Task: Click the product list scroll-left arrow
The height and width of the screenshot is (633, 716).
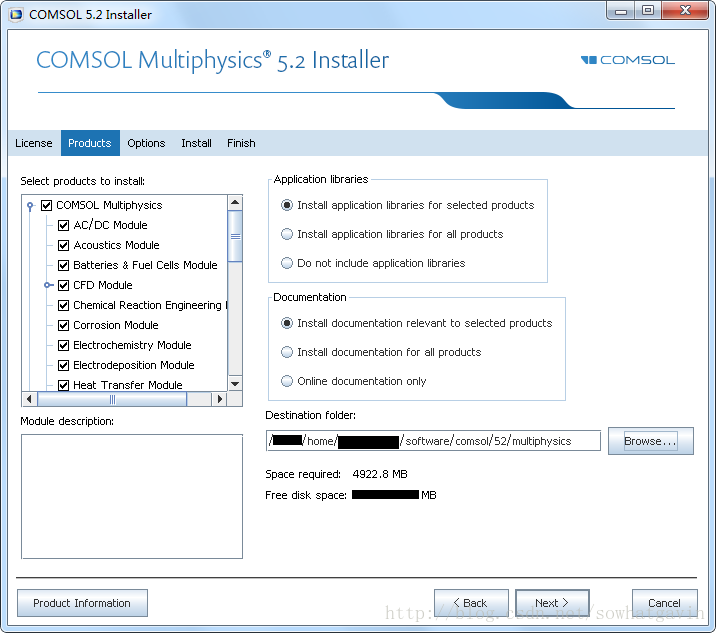Action: click(29, 399)
